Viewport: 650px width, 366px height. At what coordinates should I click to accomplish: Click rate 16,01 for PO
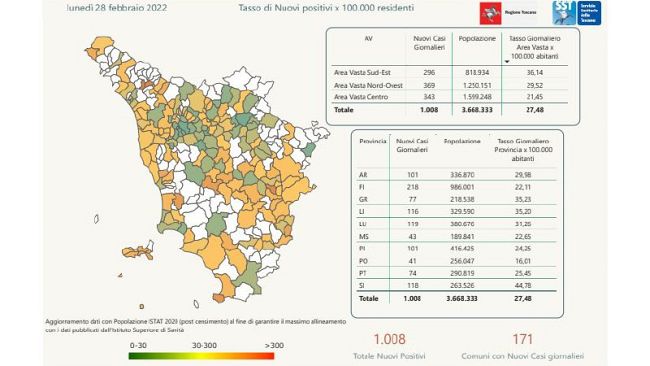523,261
